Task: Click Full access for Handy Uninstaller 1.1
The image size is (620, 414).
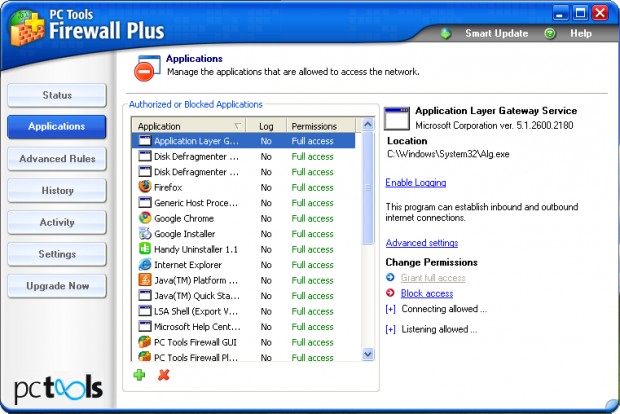Action: (x=312, y=250)
